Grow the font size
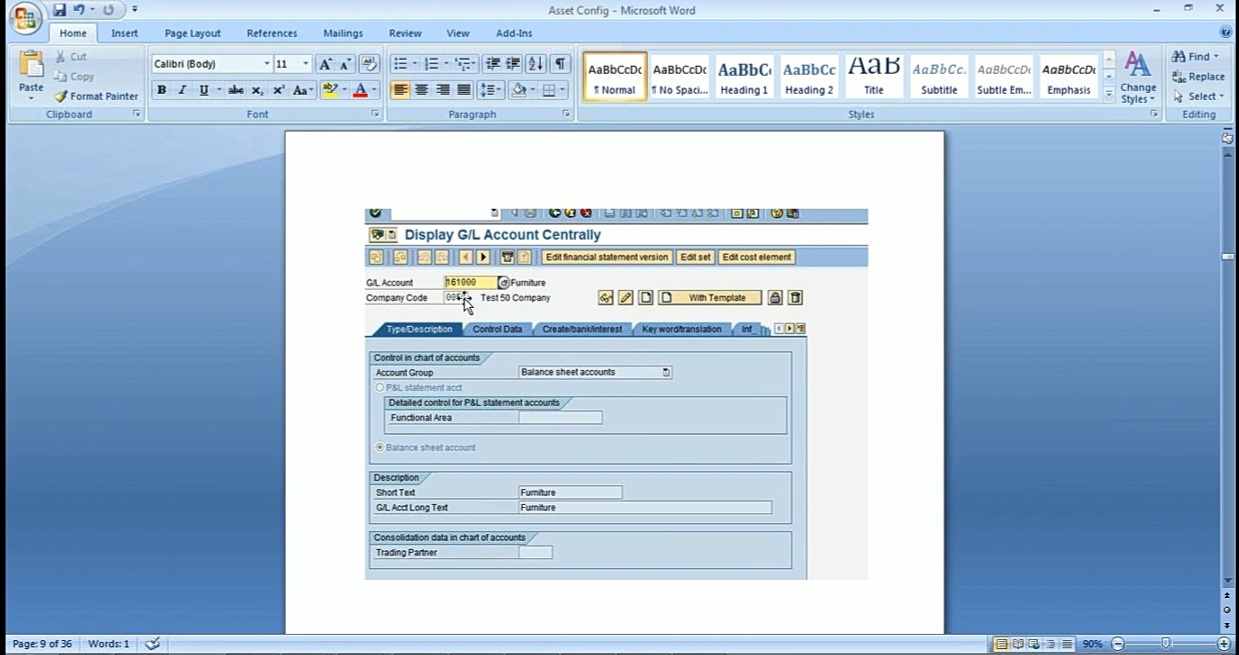1239x655 pixels. pos(325,64)
